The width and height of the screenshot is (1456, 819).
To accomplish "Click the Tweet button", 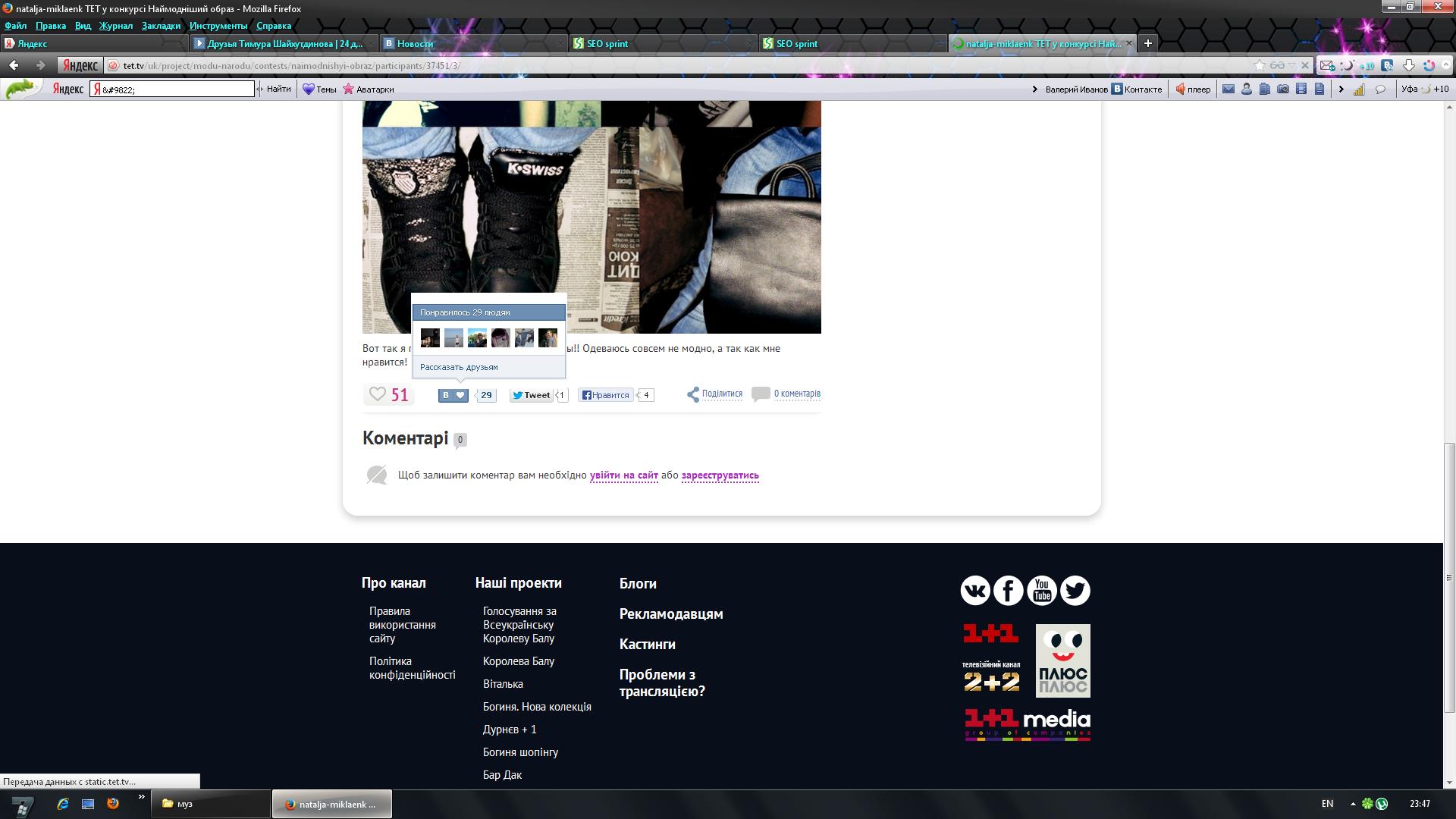I will pyautogui.click(x=531, y=395).
